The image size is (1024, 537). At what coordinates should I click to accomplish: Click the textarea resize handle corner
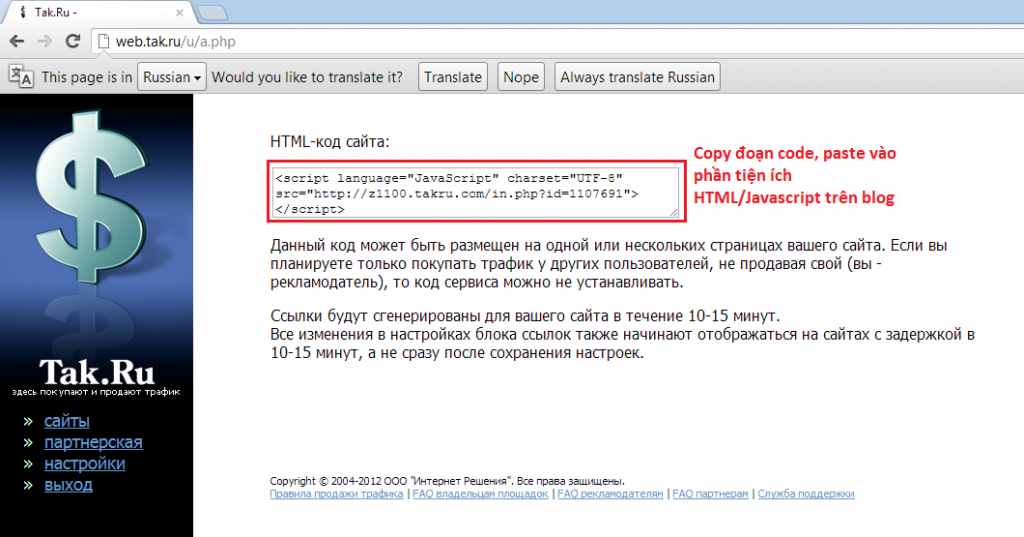[675, 212]
